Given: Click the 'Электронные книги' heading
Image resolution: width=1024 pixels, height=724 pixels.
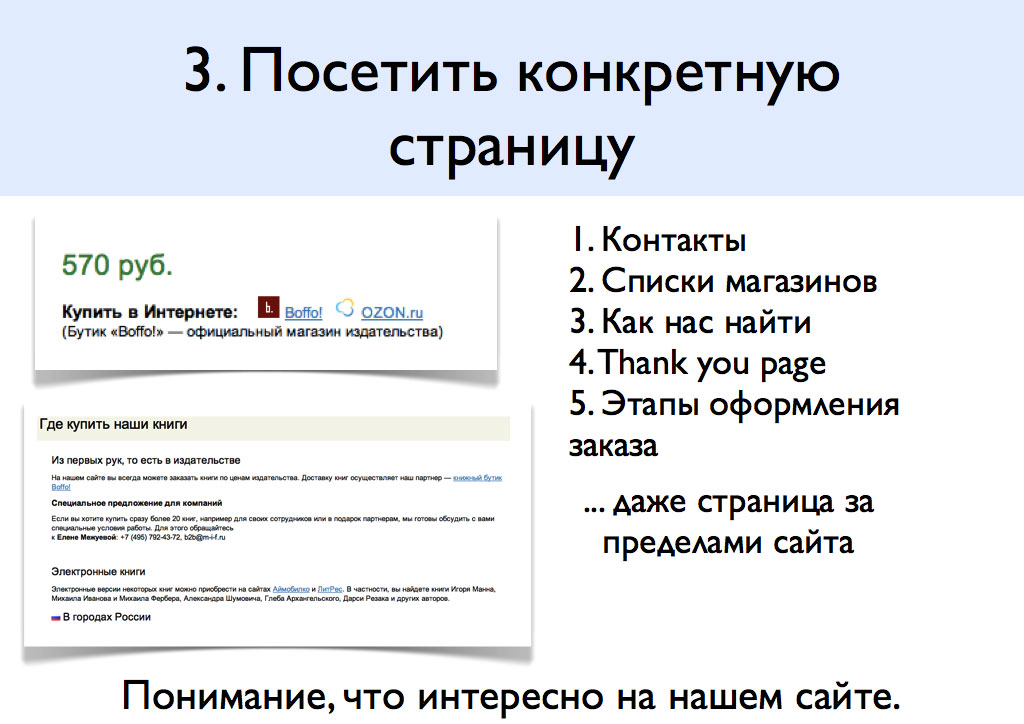Looking at the screenshot, I should [x=98, y=572].
